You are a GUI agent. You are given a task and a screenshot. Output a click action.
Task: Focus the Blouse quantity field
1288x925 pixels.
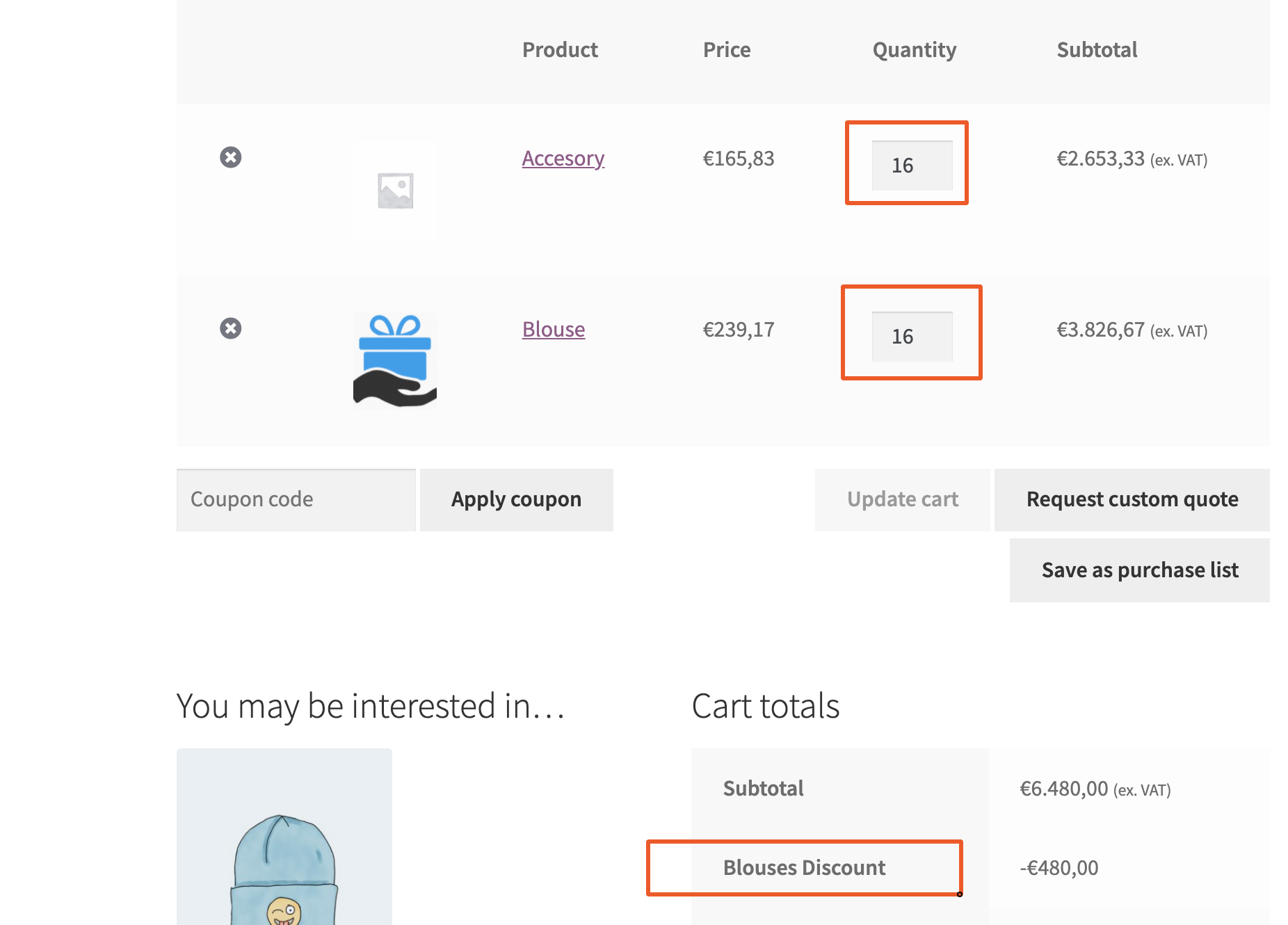912,337
